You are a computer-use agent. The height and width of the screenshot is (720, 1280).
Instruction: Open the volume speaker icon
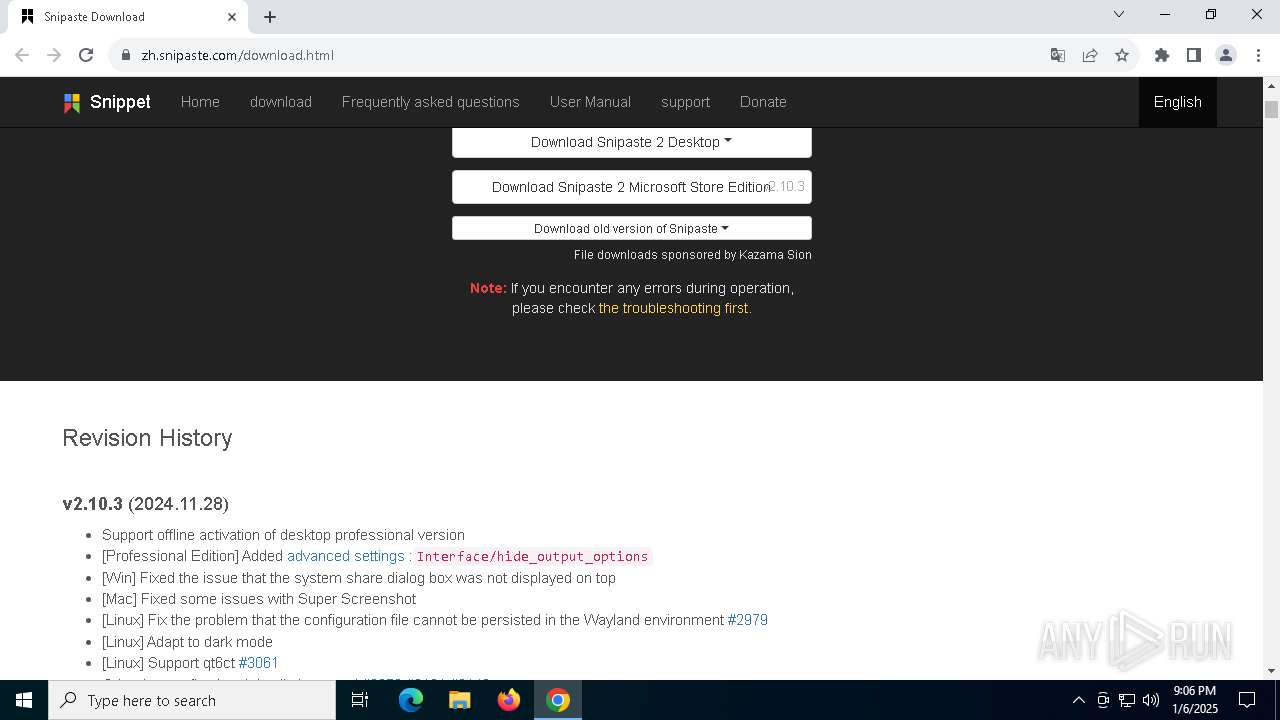coord(1151,700)
